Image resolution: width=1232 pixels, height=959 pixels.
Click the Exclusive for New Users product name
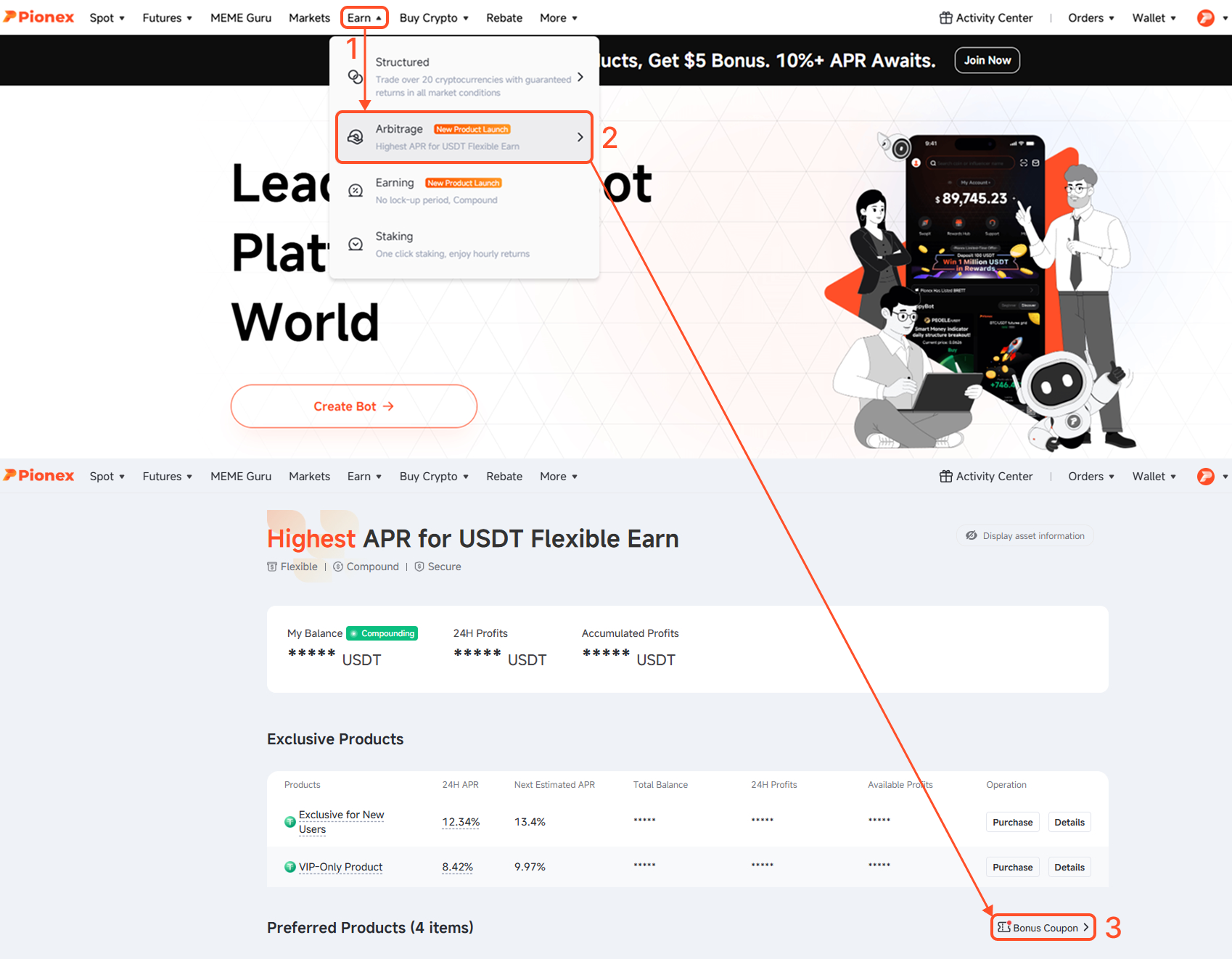[341, 822]
